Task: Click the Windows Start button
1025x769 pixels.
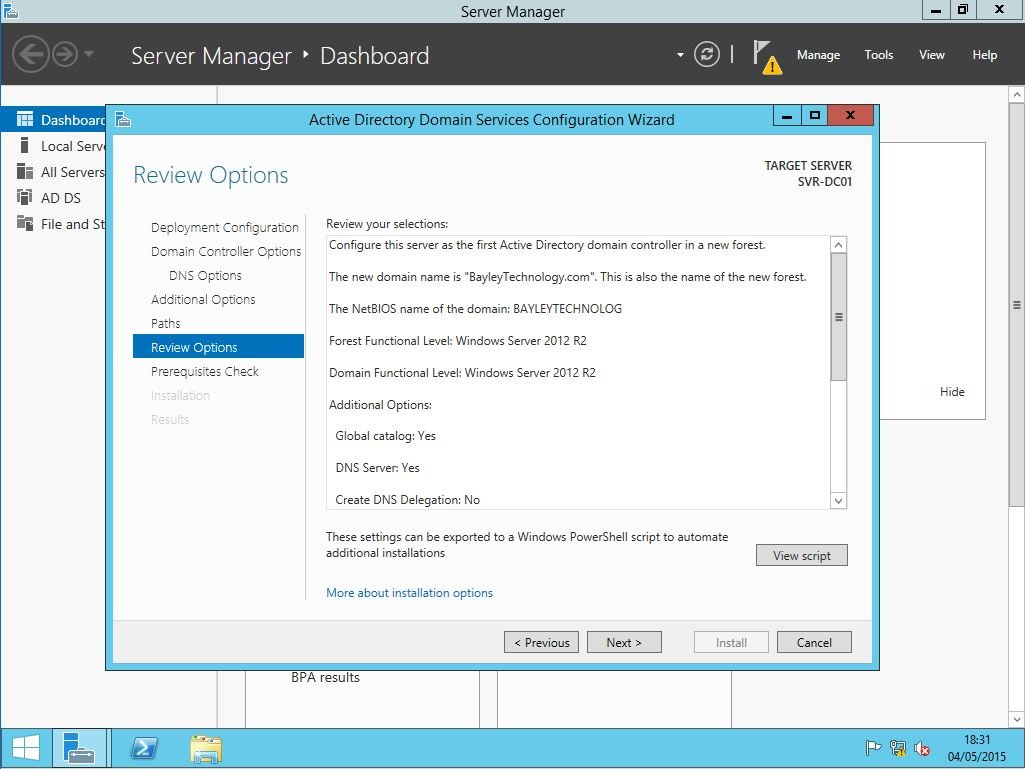Action: [x=26, y=748]
